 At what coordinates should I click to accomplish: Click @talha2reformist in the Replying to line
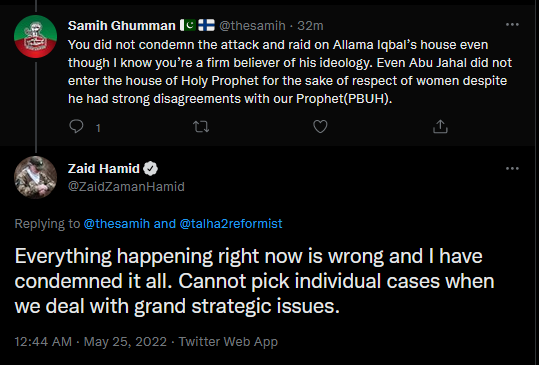coord(231,224)
